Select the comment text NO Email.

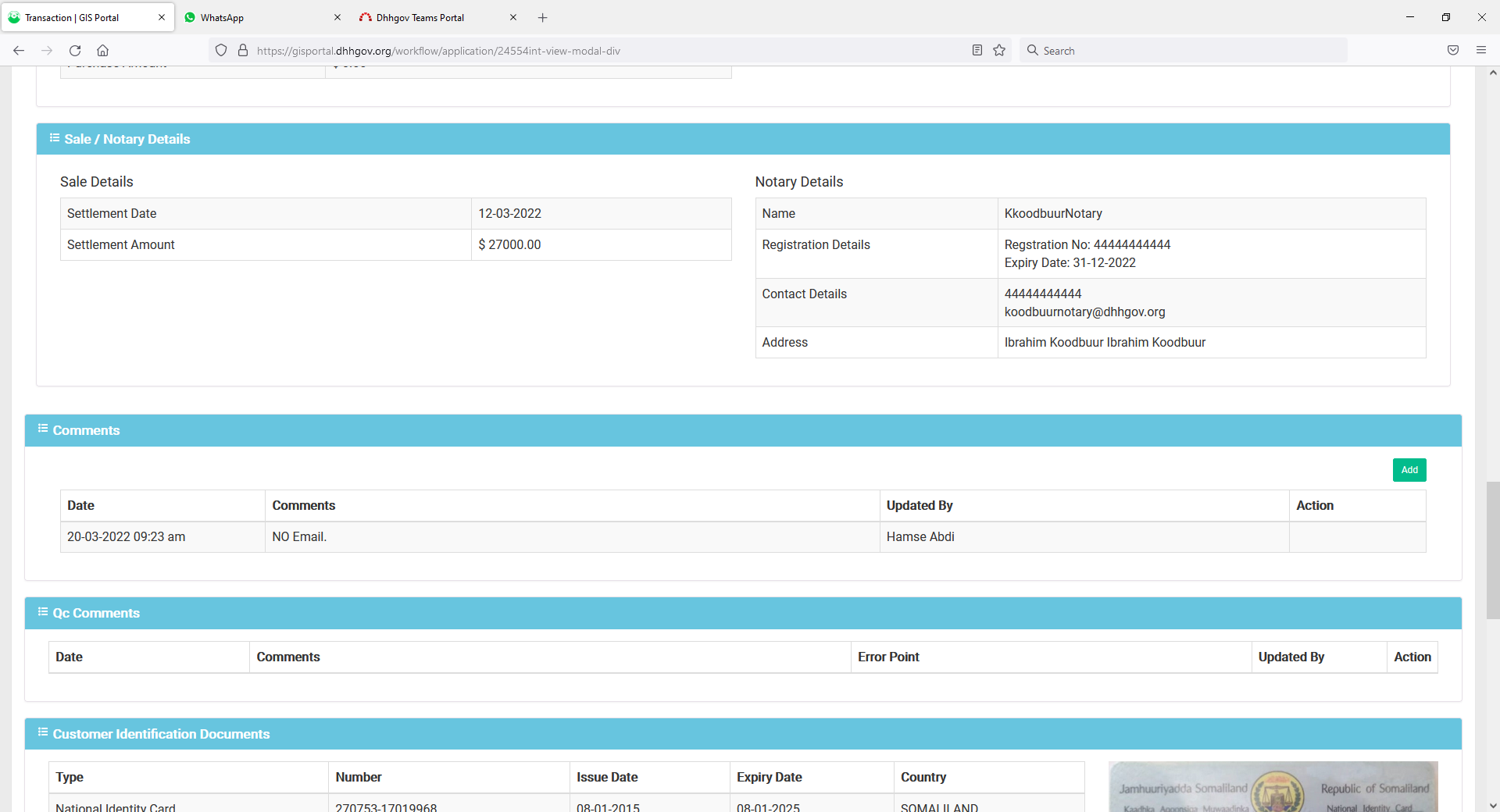(299, 536)
